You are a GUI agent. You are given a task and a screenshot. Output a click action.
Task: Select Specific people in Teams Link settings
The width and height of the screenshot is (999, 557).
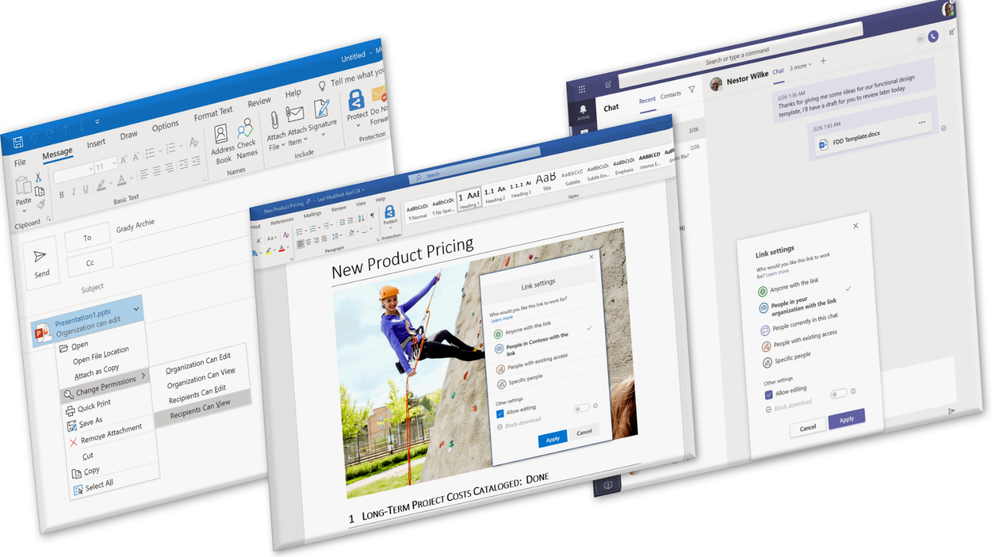tap(787, 358)
